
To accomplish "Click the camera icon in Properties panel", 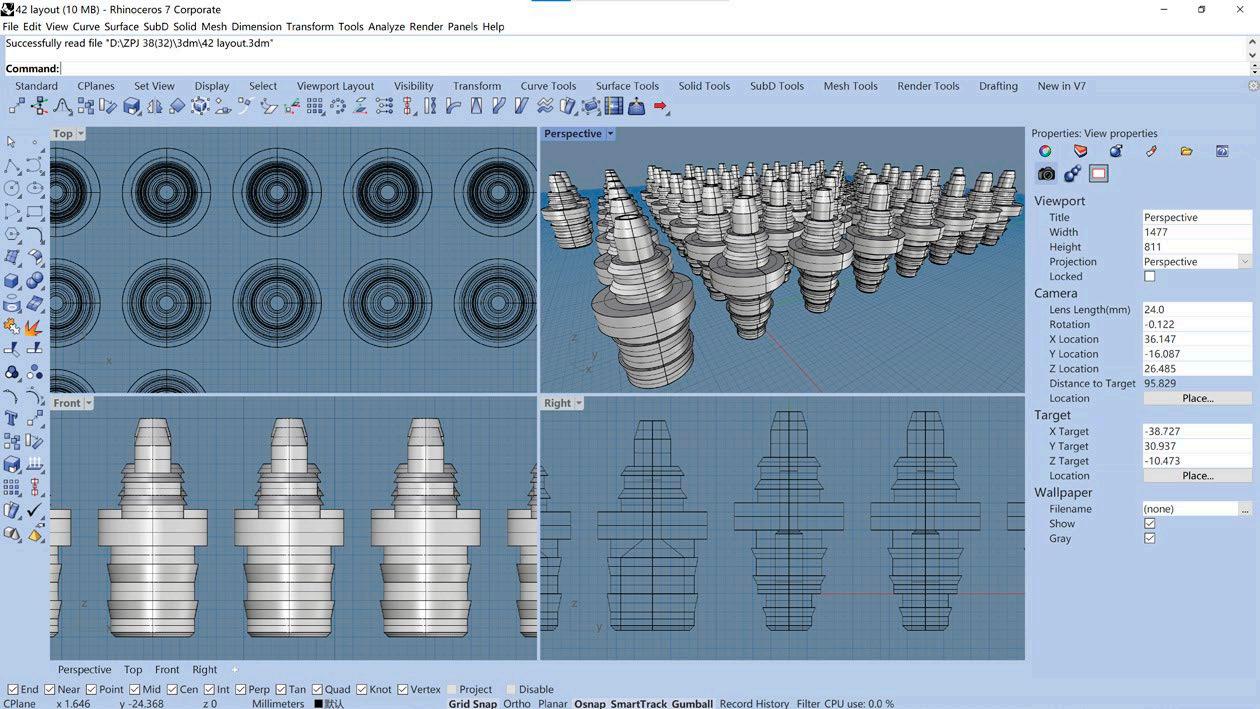I will click(1046, 174).
